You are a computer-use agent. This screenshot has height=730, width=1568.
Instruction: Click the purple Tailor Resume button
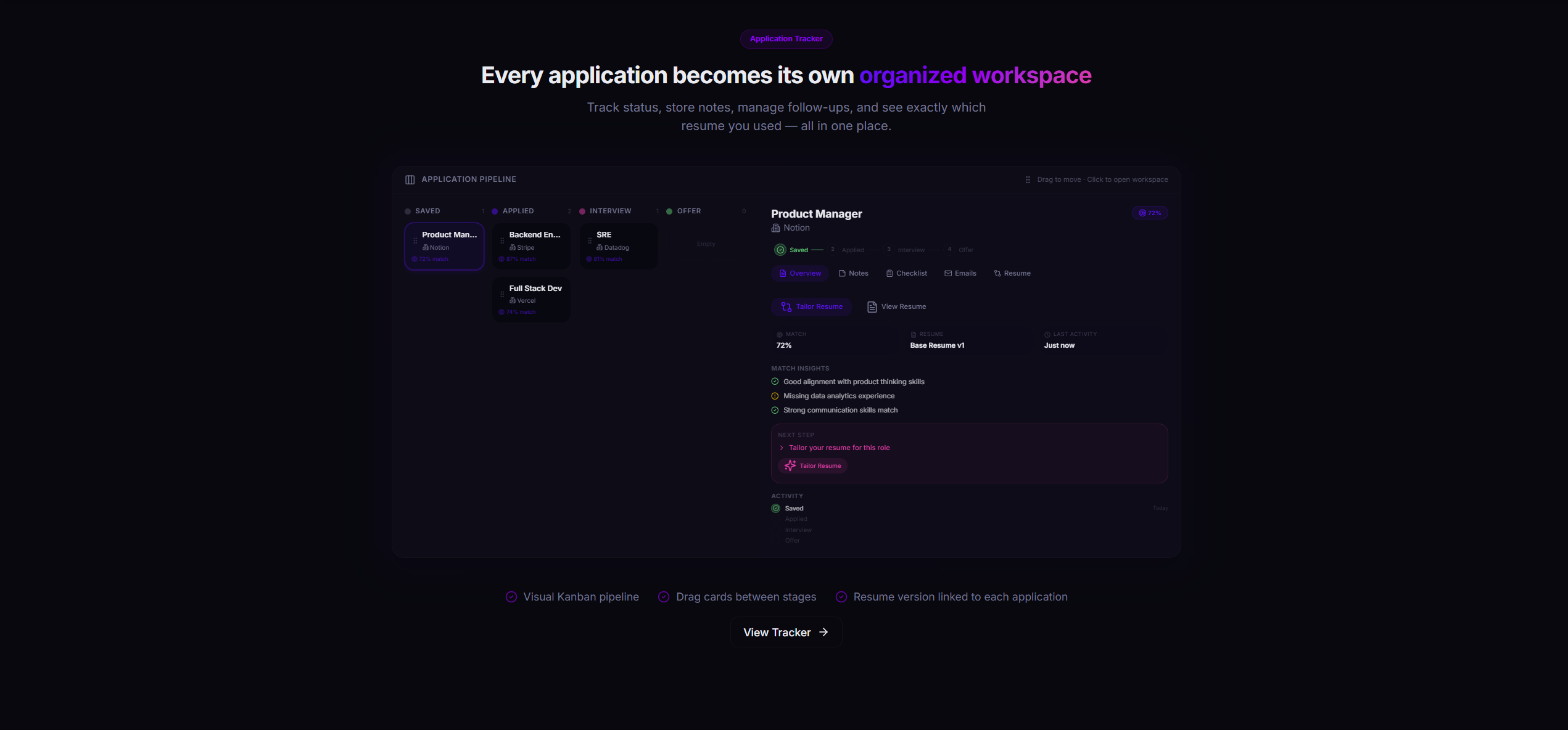(811, 307)
